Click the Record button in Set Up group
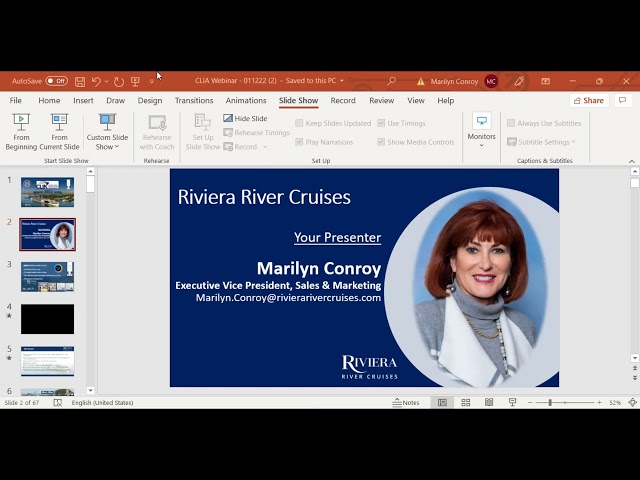 pos(240,147)
